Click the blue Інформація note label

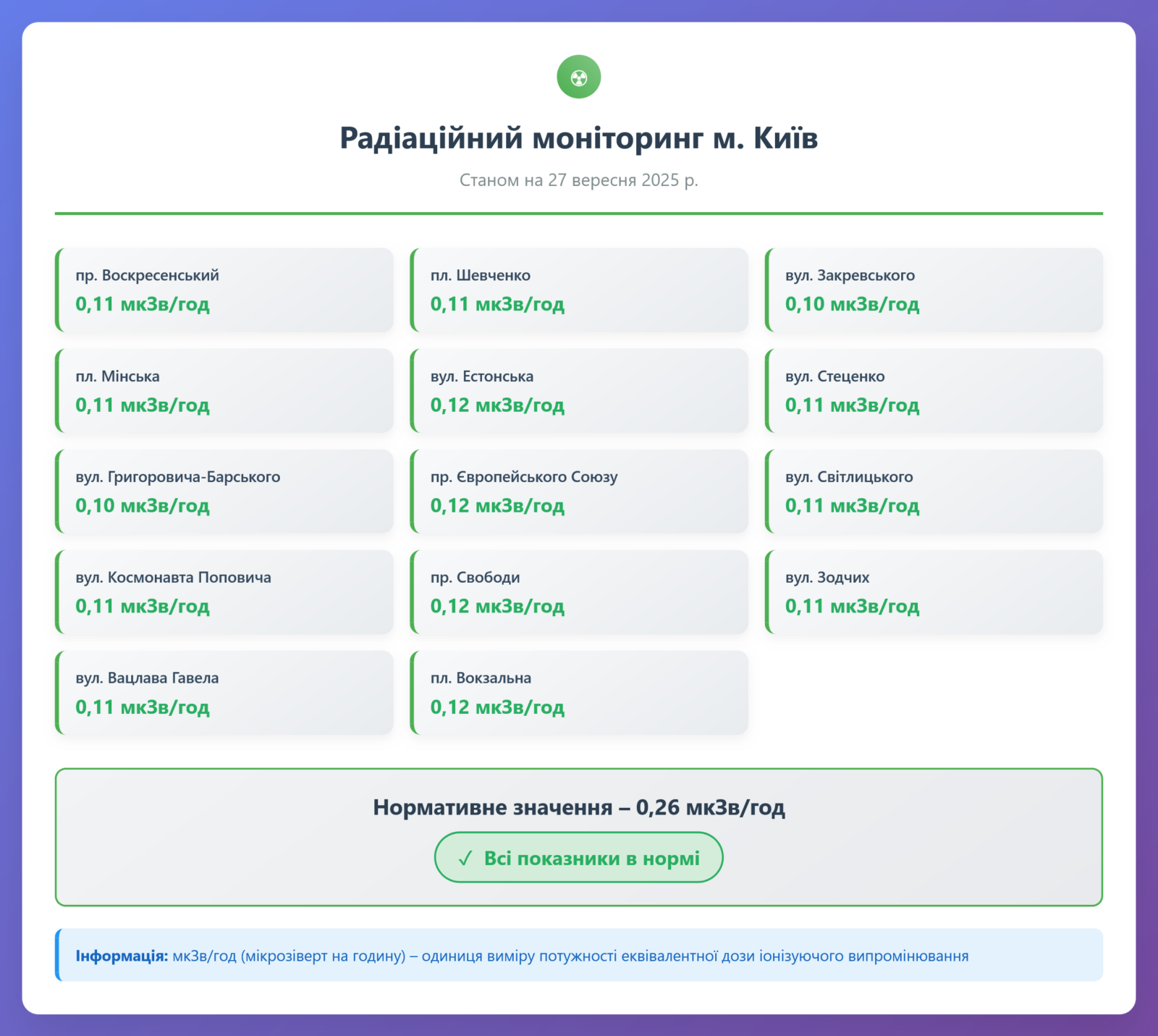(x=122, y=956)
